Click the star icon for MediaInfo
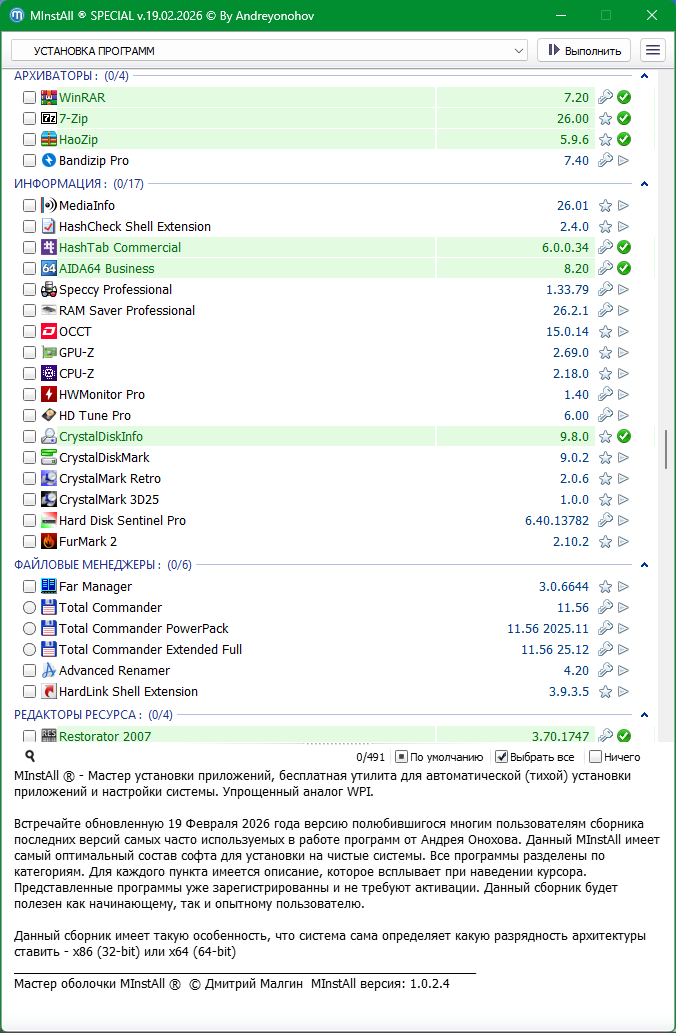The width and height of the screenshot is (676, 1033). tap(605, 206)
